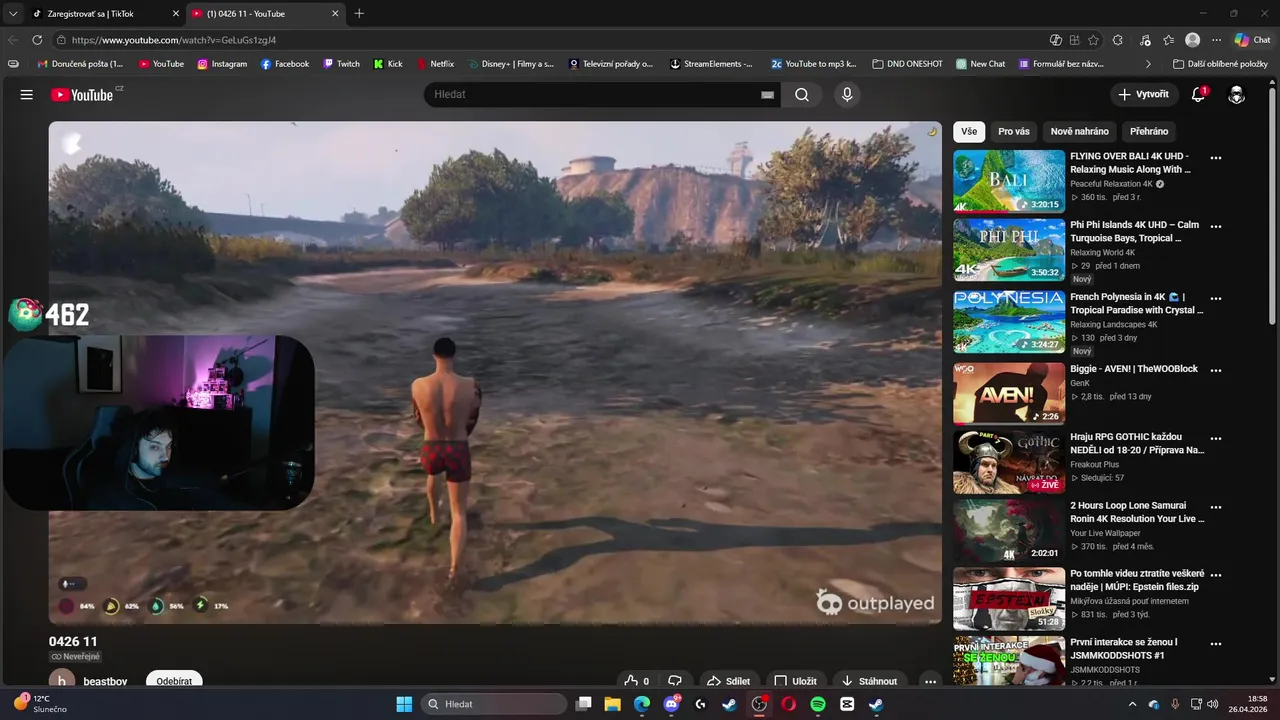This screenshot has height=720, width=1280.
Task: Open options for První interakce se ženou video
Action: coord(1216,644)
